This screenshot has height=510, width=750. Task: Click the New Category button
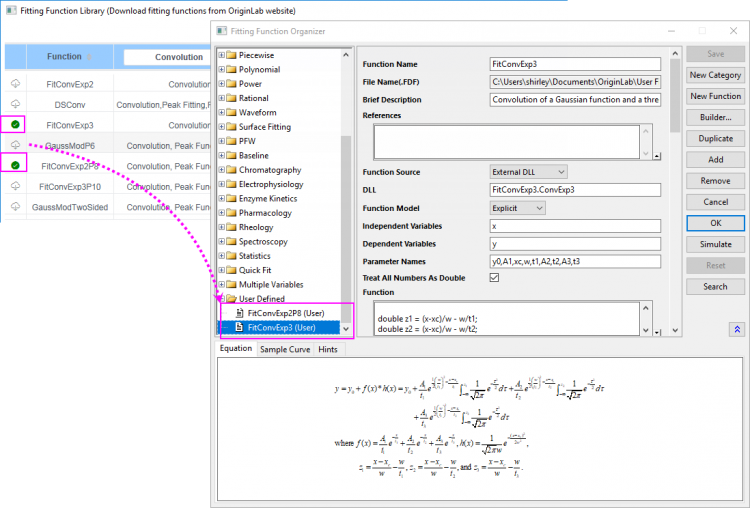(x=716, y=75)
